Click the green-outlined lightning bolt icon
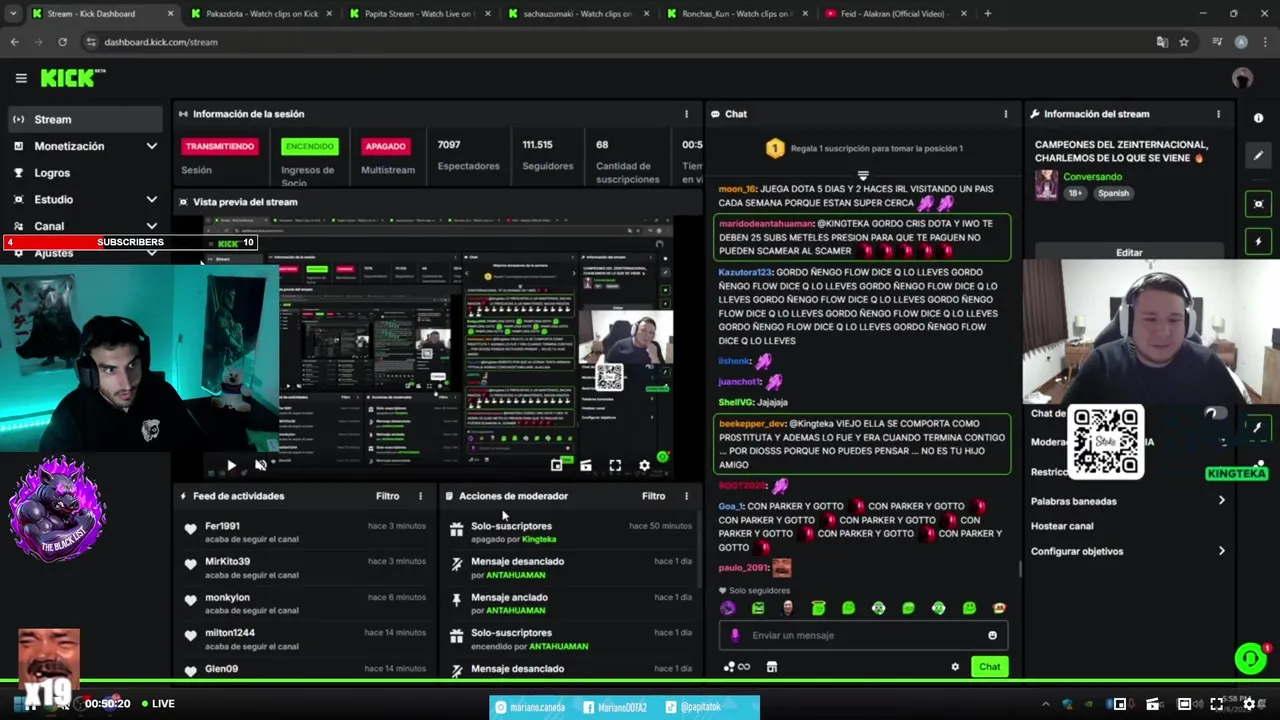The width and height of the screenshot is (1280, 720). (x=1258, y=242)
